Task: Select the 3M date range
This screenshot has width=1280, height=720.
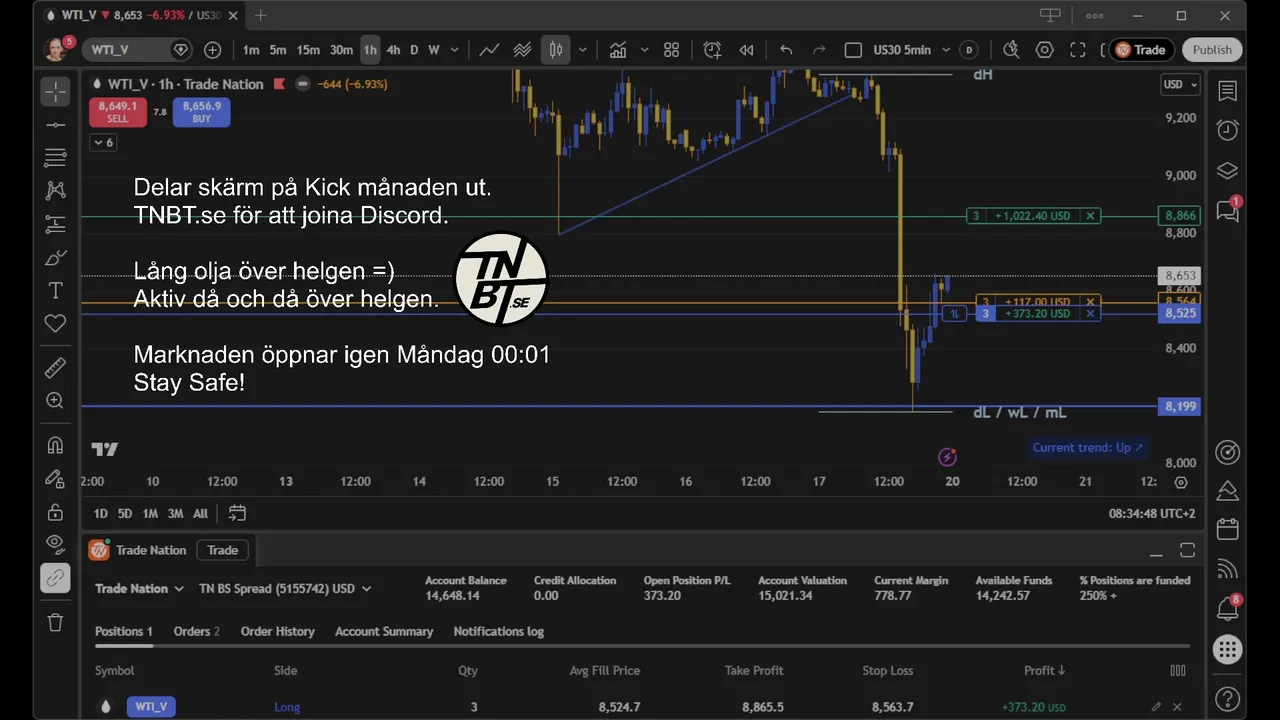Action: click(175, 513)
